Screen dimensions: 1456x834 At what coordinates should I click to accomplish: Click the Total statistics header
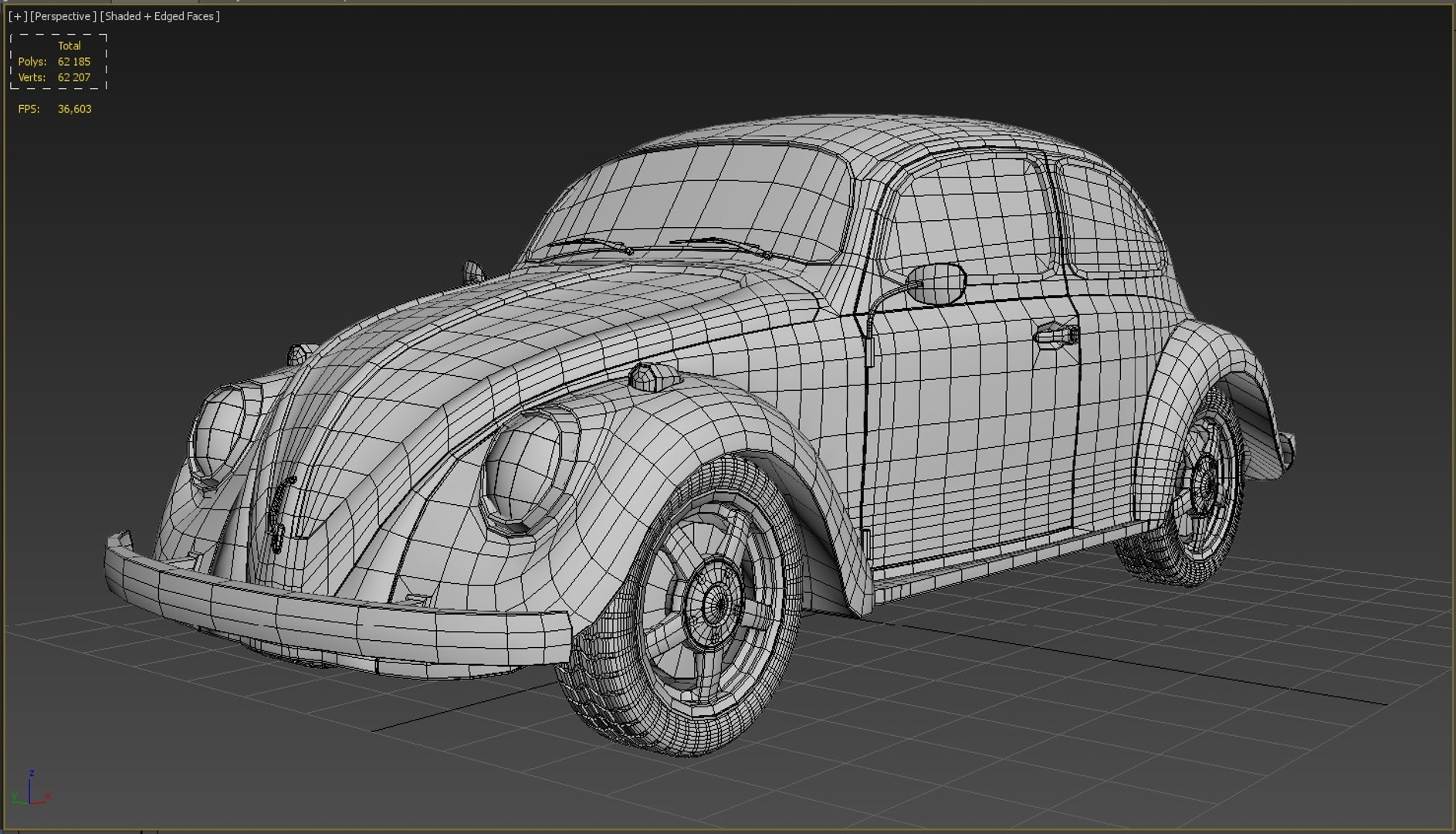tap(69, 46)
